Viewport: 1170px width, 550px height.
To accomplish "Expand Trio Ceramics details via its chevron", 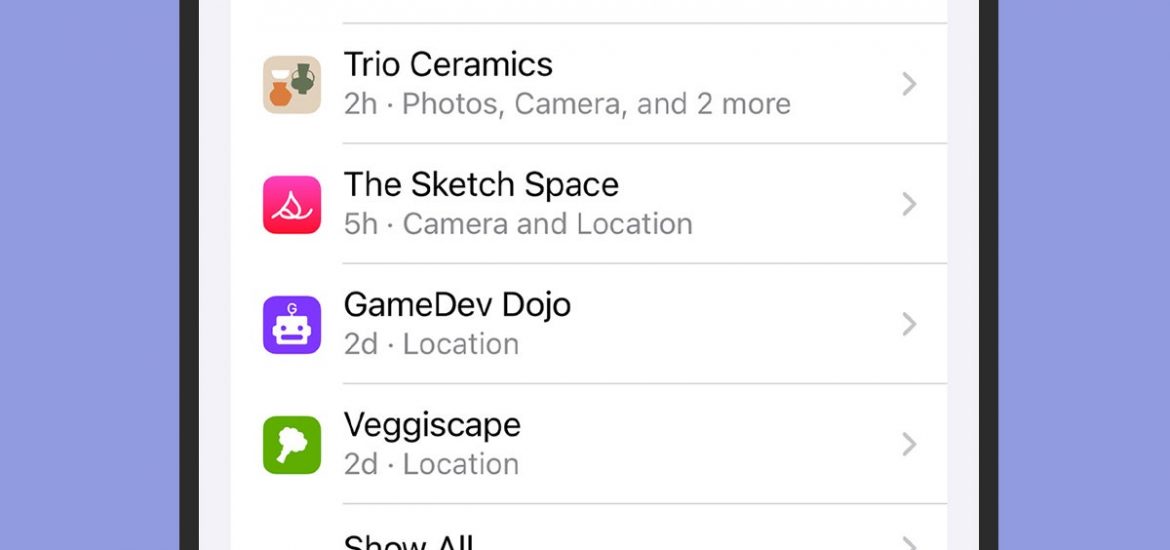I will point(909,84).
